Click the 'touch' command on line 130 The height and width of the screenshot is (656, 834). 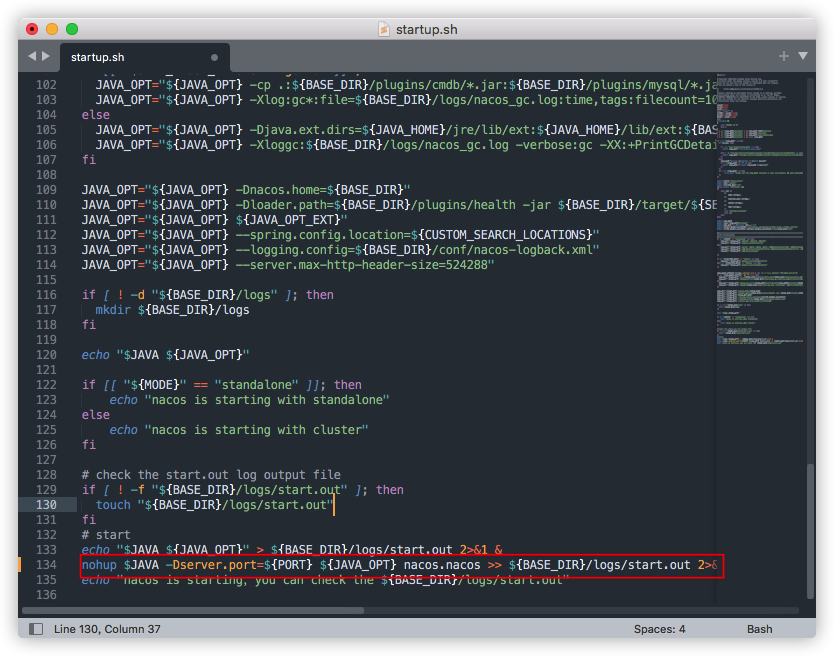[x=113, y=504]
